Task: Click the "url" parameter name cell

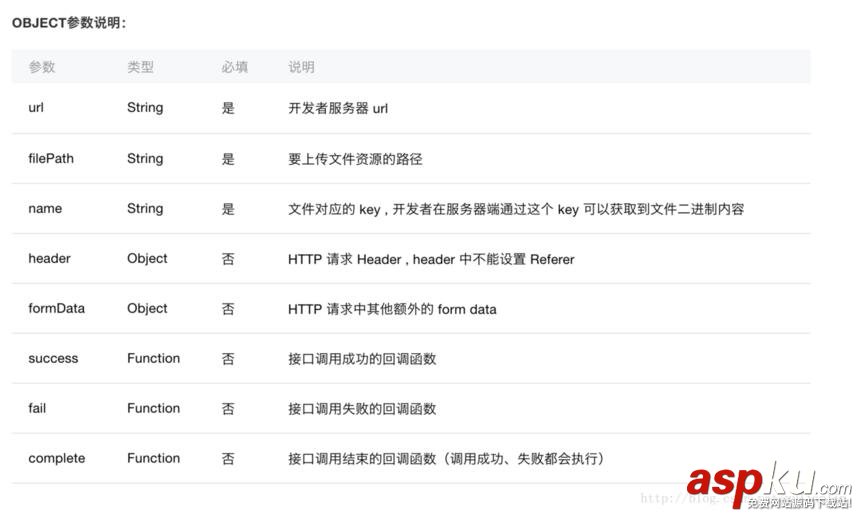Action: 36,108
